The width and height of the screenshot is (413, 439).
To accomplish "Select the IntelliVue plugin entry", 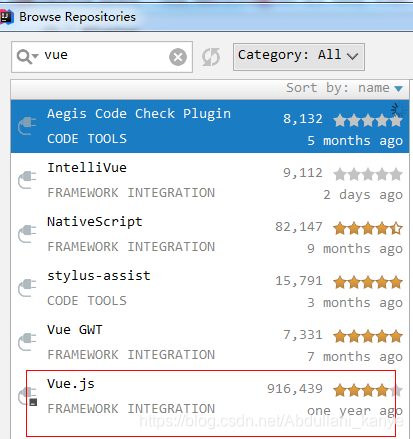I will point(210,180).
